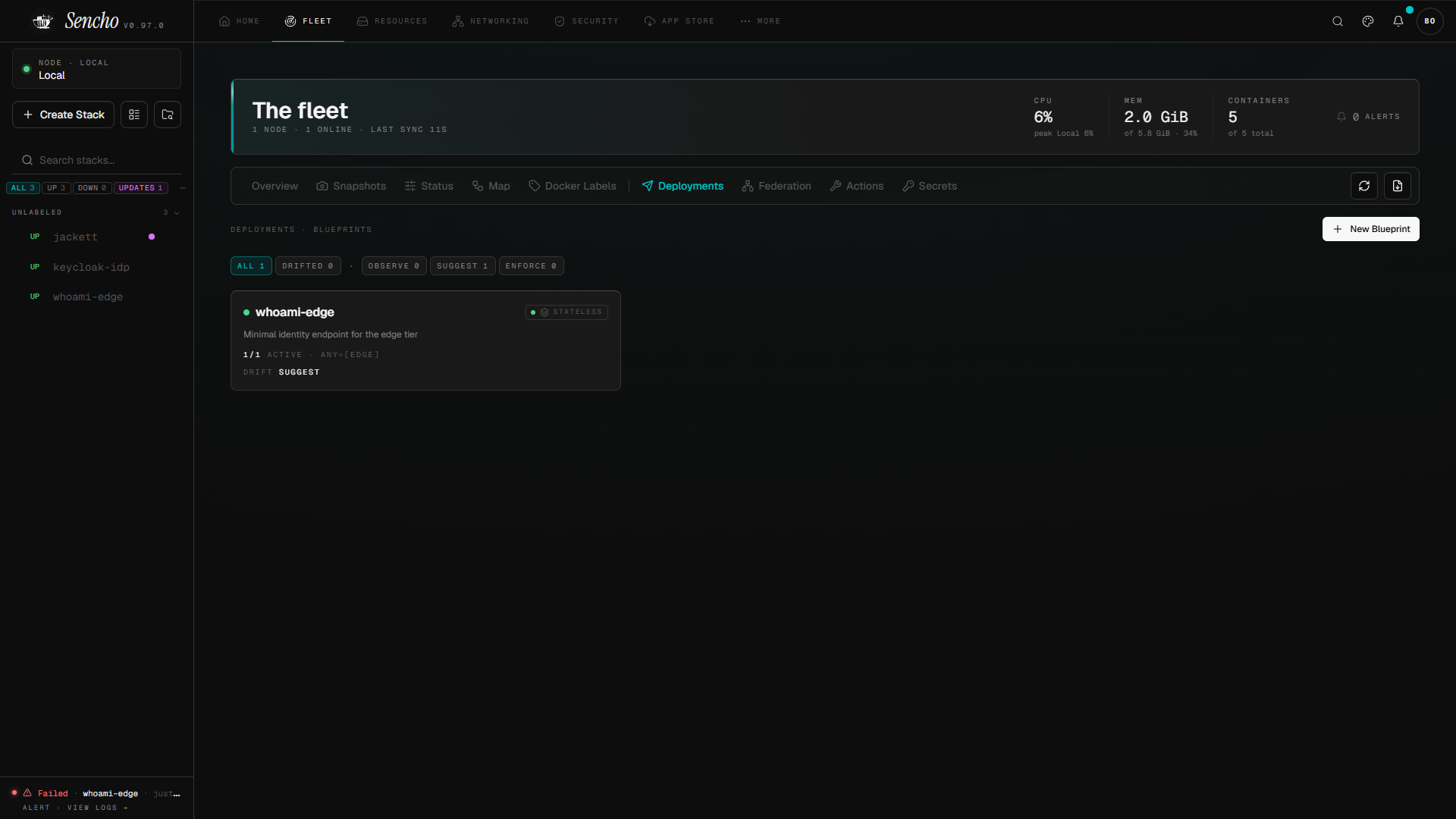
Task: Toggle the DRIFTED 0 blueprint filter
Action: point(308,266)
